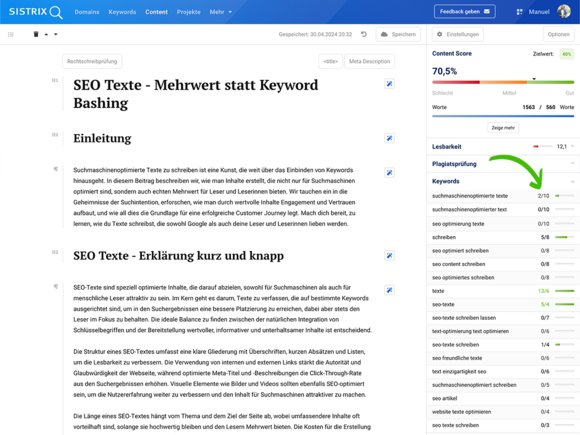Open Einstellungen settings

[458, 34]
